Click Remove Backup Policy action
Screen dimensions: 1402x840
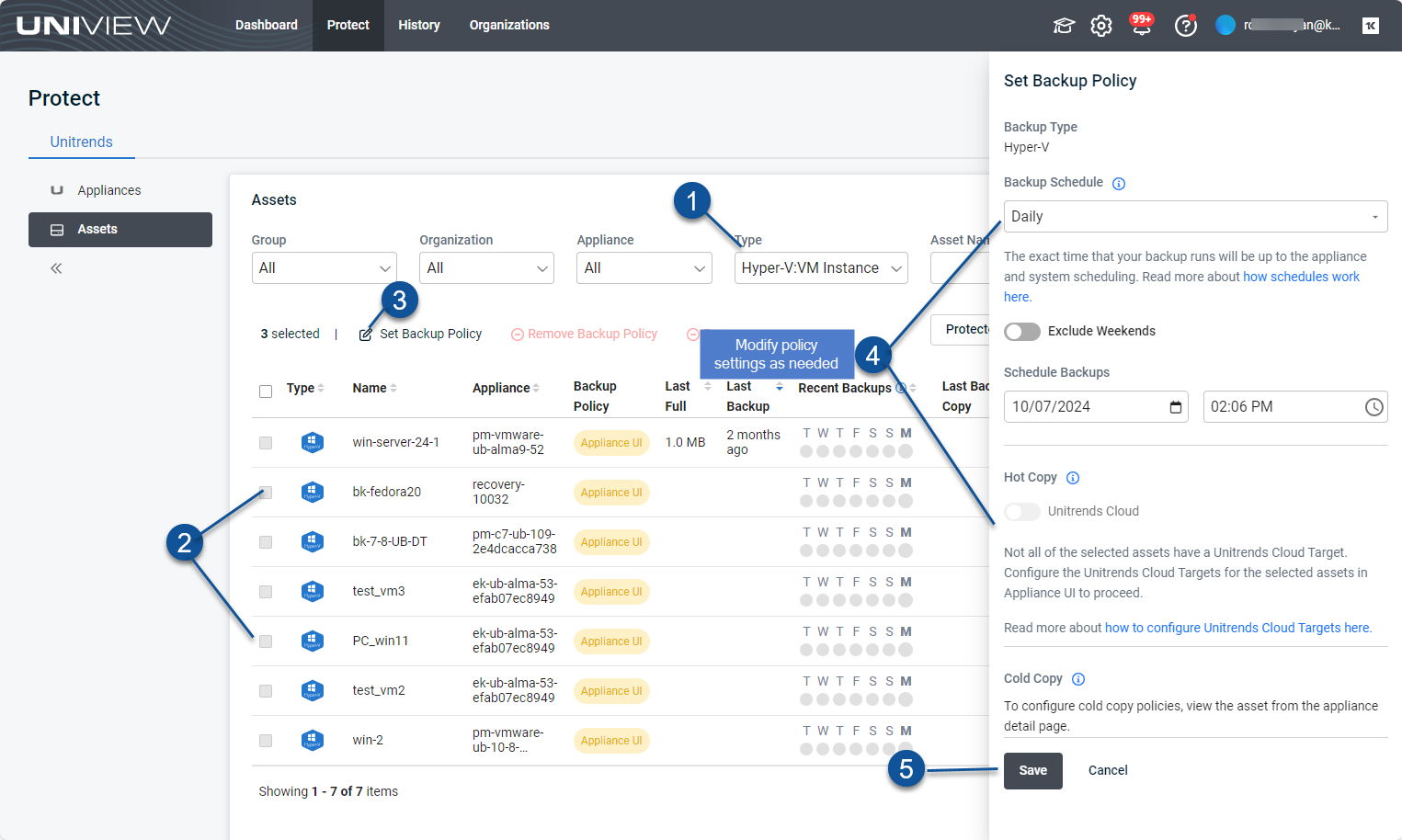tap(585, 335)
